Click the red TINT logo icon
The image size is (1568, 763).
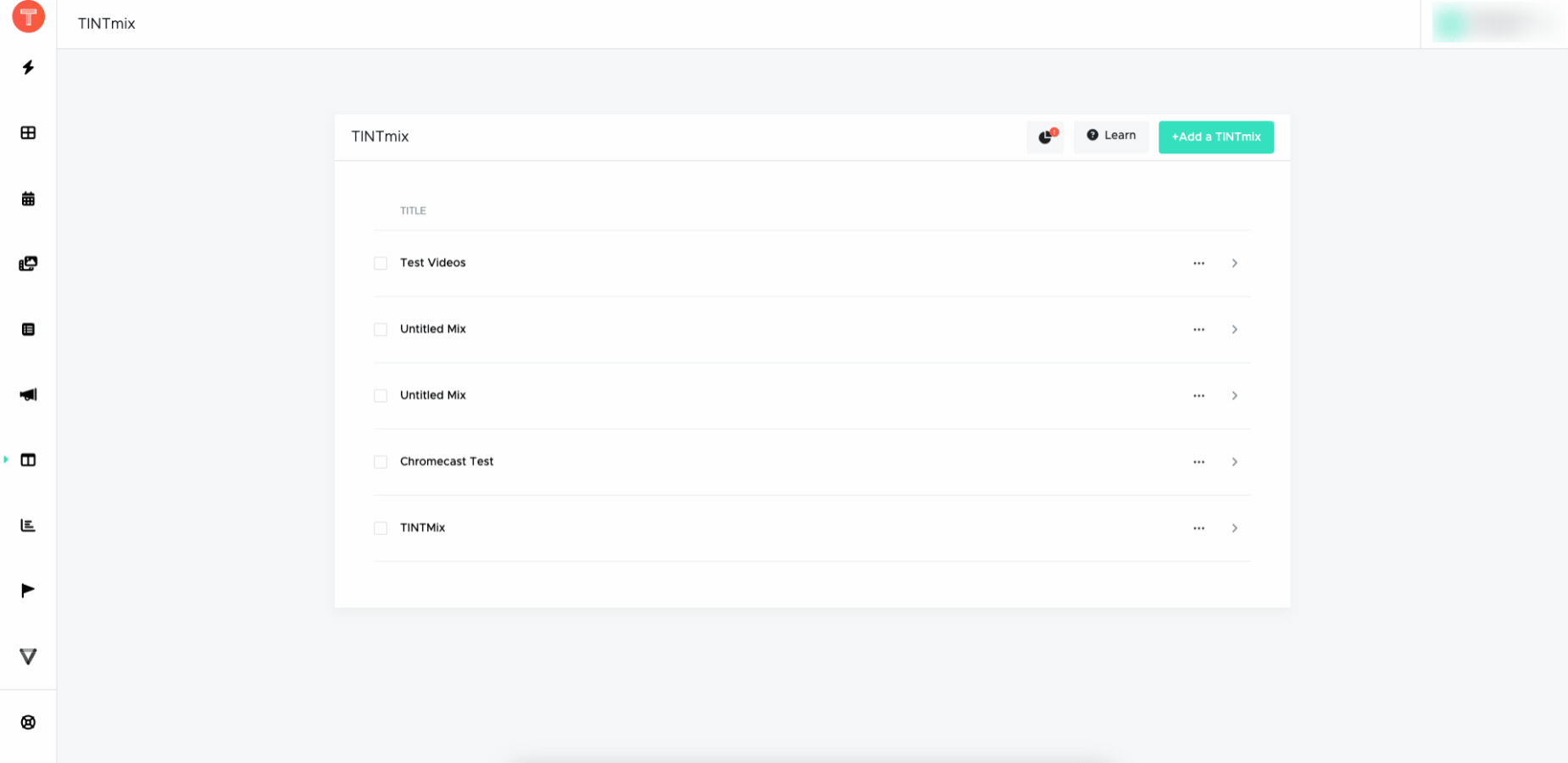tap(28, 16)
